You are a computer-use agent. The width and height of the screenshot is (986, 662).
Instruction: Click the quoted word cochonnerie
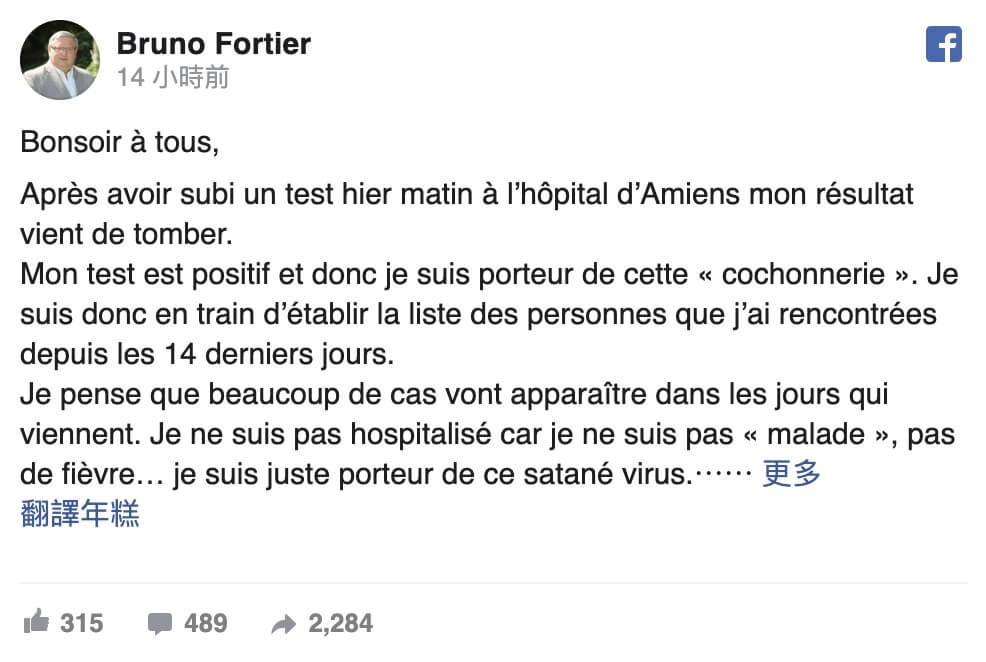click(x=803, y=274)
